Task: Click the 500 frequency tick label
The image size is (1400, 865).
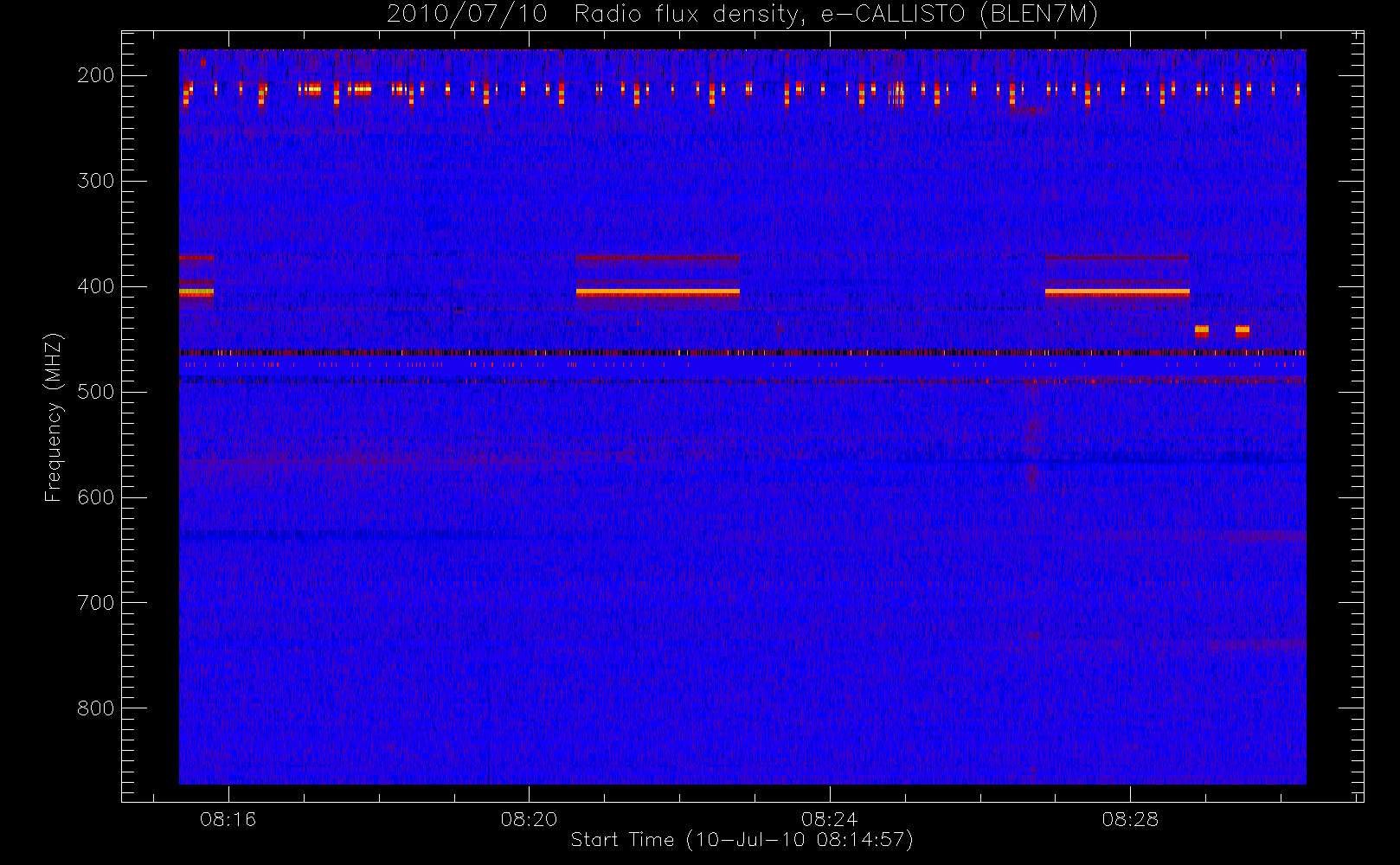Action: 96,392
